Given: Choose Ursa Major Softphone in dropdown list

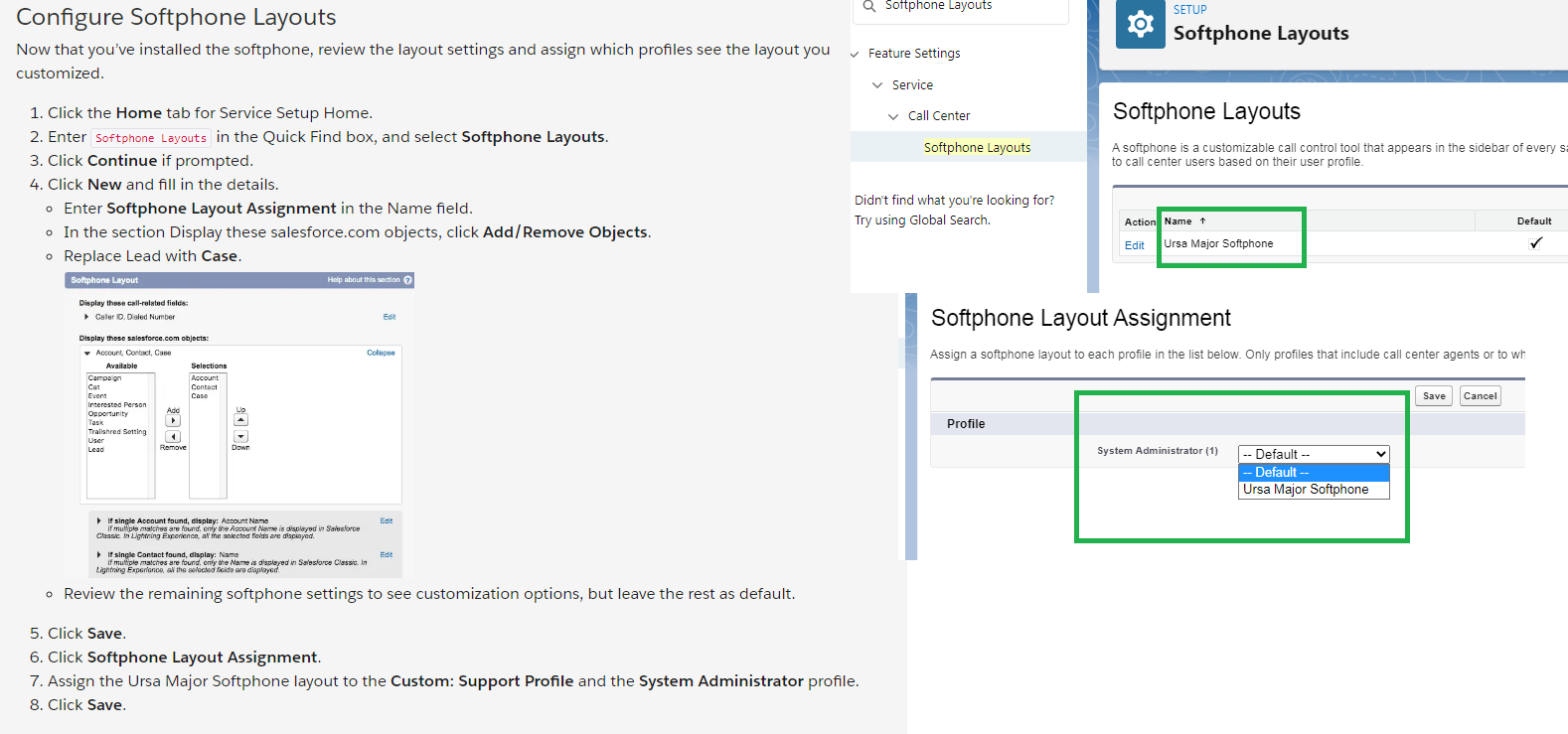Looking at the screenshot, I should point(1314,490).
